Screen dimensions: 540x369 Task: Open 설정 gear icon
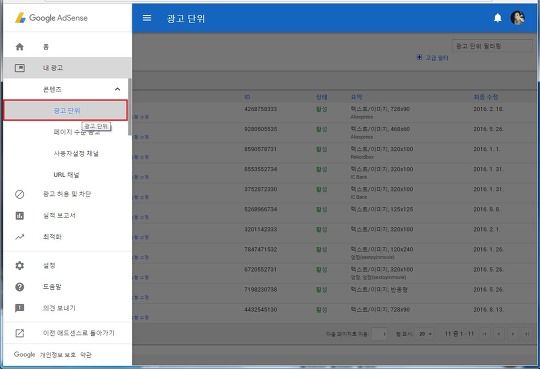(20, 265)
